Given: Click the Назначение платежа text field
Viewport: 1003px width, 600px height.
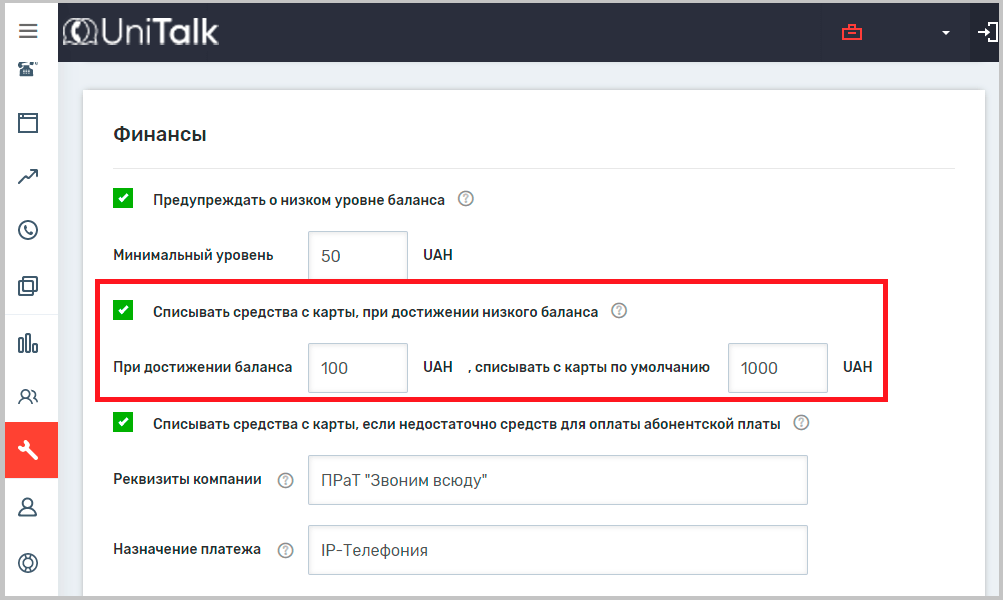Looking at the screenshot, I should coord(557,550).
